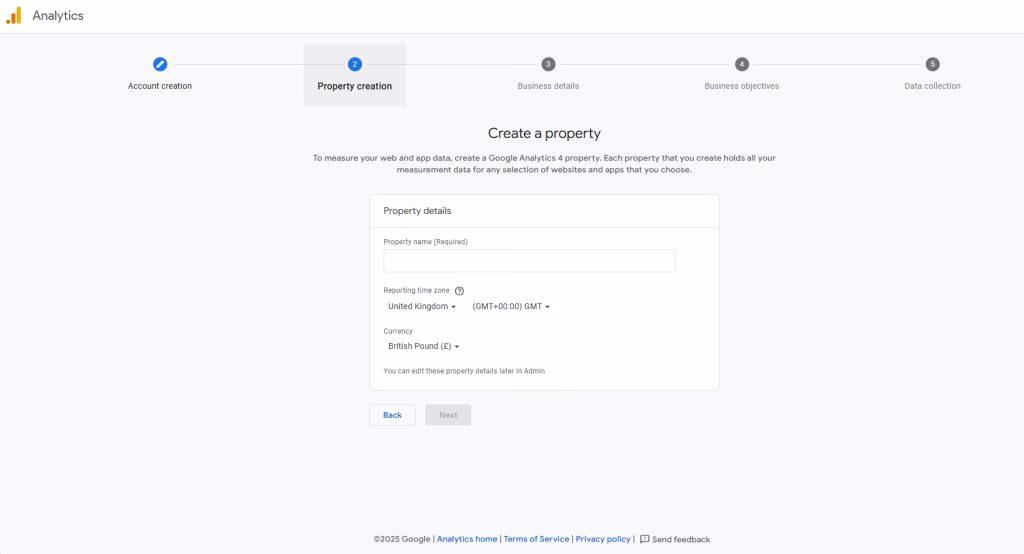This screenshot has height=554, width=1024.
Task: Open the (GMT+00:00) GMT time zone dropdown
Action: (x=511, y=306)
